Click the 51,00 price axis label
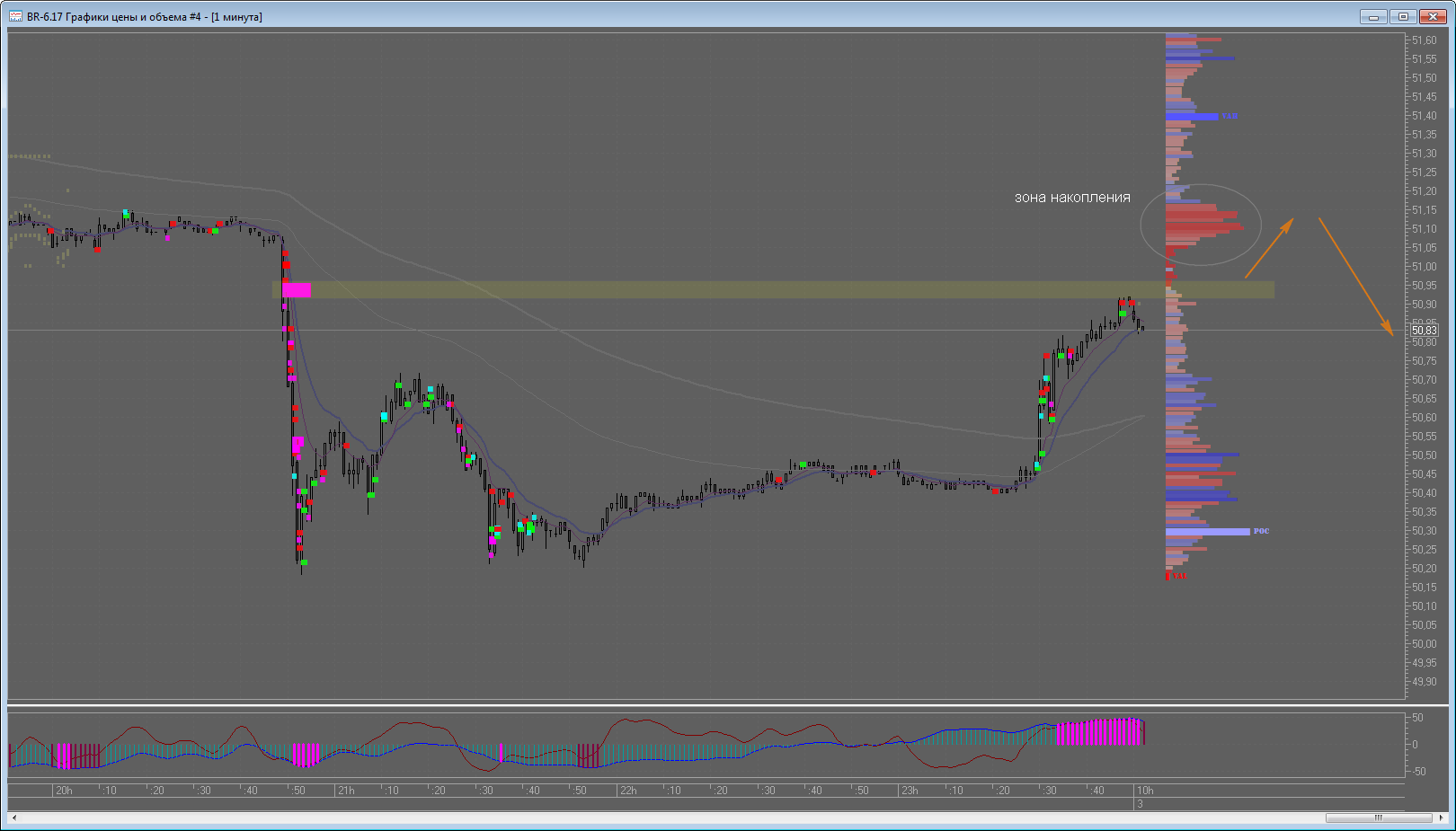This screenshot has width=1456, height=831. pyautogui.click(x=1425, y=267)
